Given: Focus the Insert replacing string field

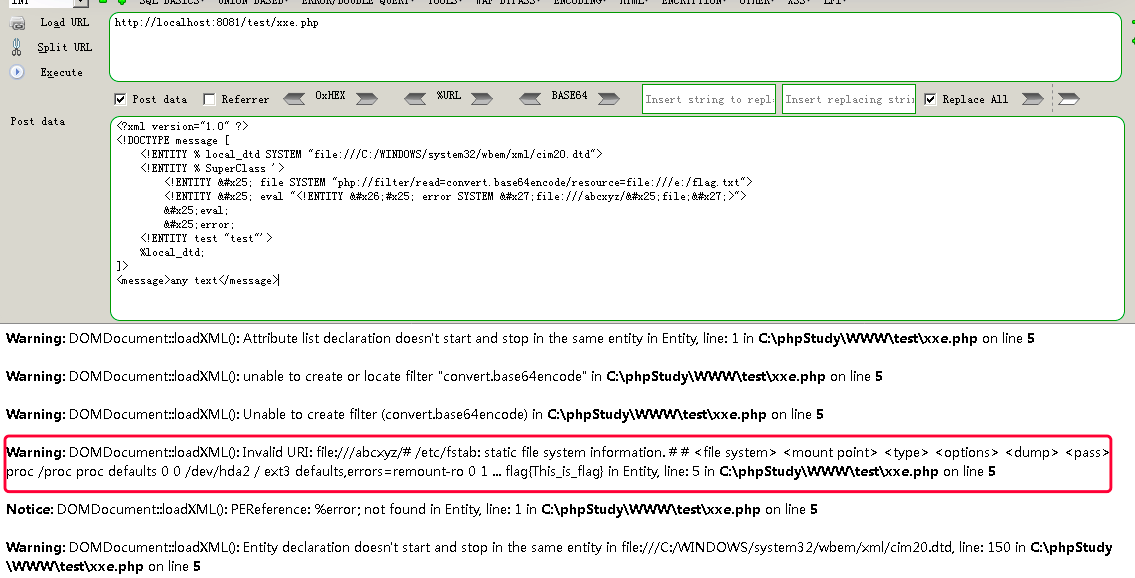Looking at the screenshot, I should point(848,99).
